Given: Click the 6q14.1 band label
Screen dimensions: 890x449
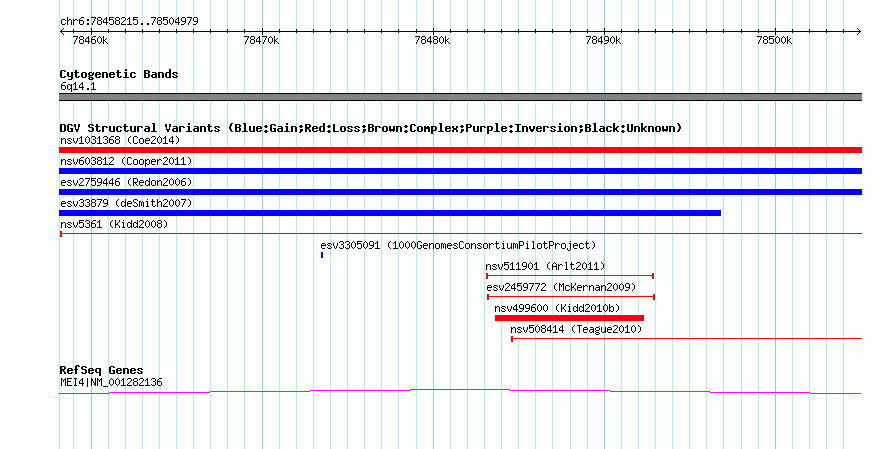Looking at the screenshot, I should tap(78, 86).
